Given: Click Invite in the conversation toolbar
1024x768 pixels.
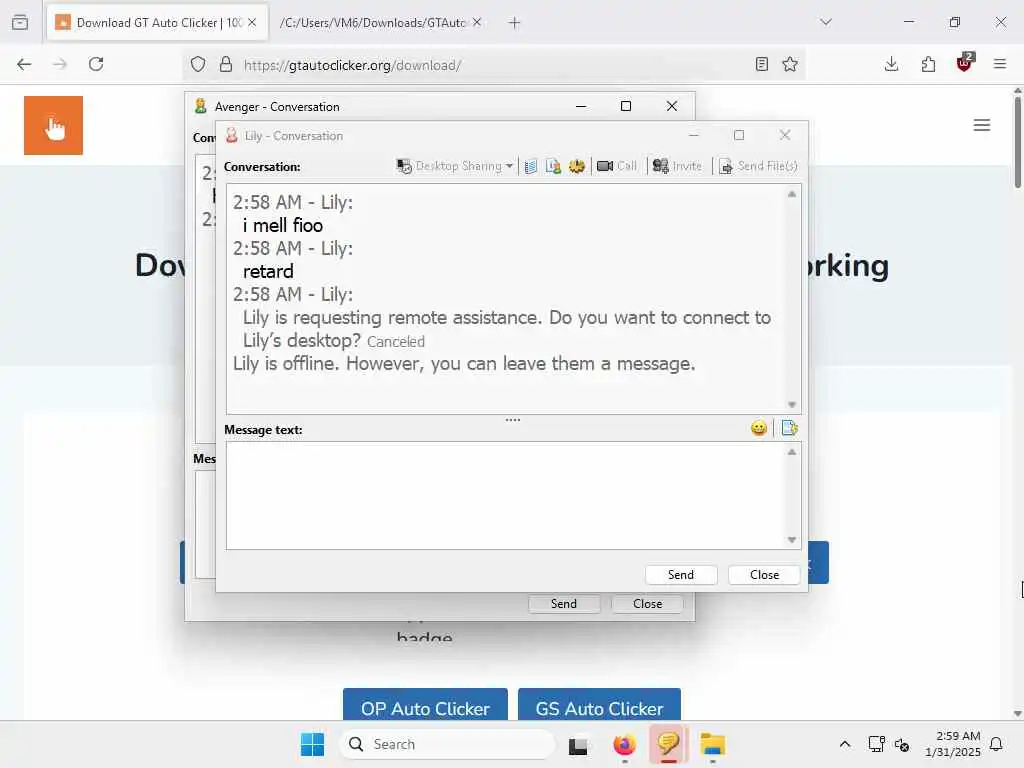Looking at the screenshot, I should point(677,166).
